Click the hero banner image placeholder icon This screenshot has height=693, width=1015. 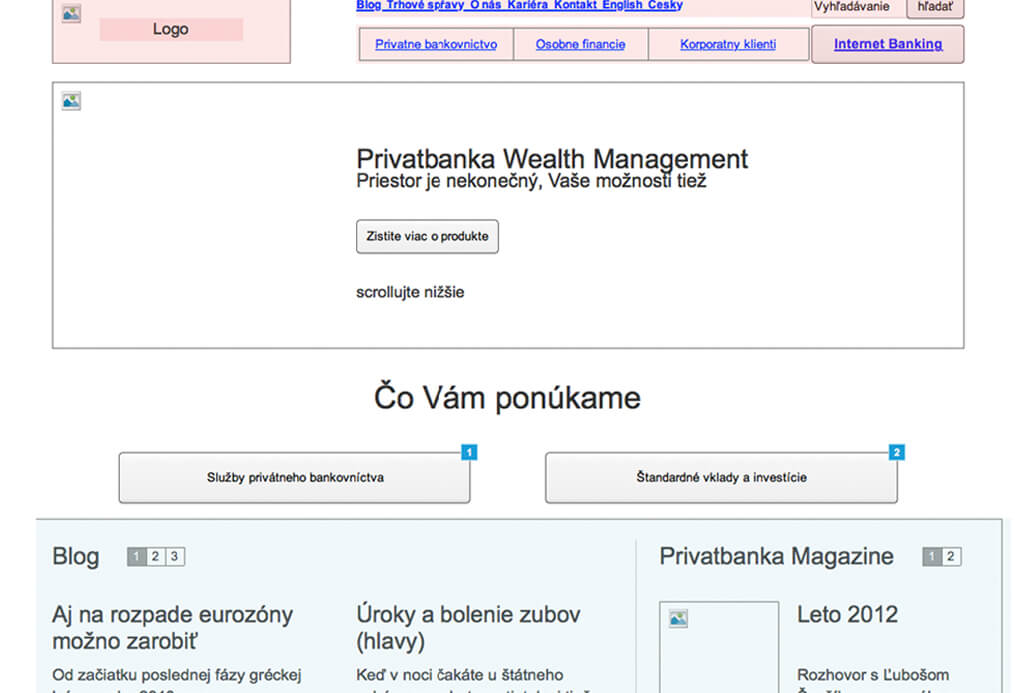[x=71, y=101]
